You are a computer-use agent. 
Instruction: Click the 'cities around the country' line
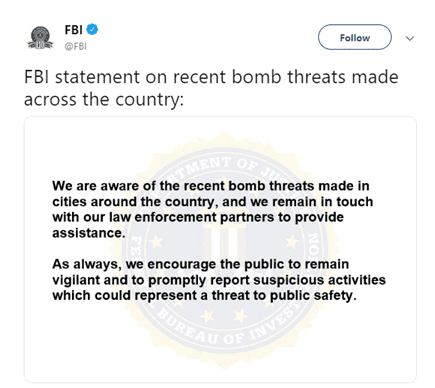212,202
